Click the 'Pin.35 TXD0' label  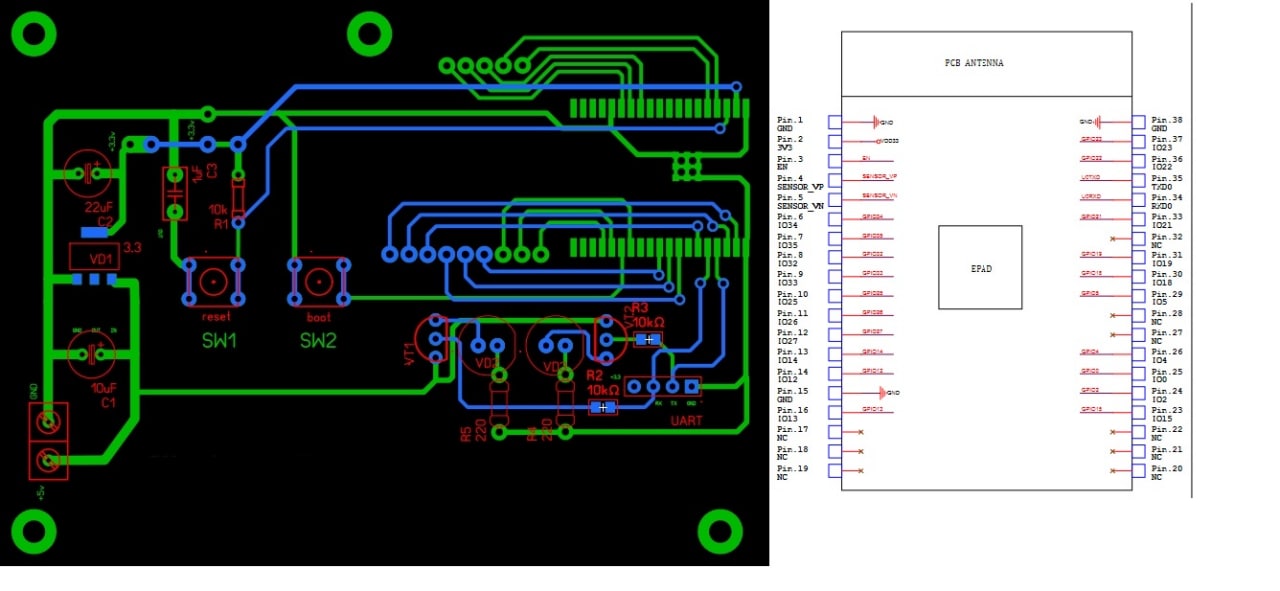(x=1167, y=182)
